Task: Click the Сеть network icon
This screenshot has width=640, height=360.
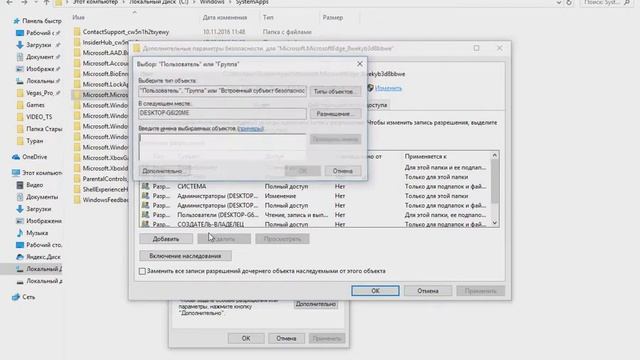Action: (16, 297)
